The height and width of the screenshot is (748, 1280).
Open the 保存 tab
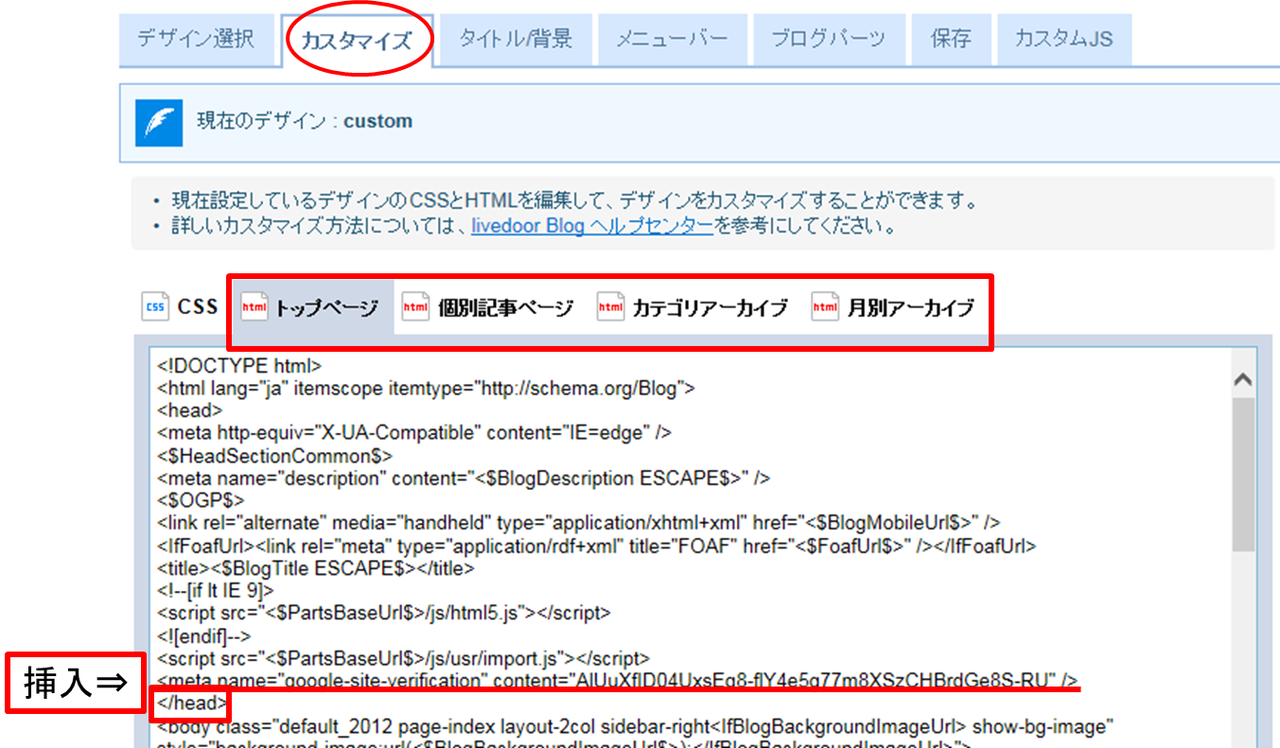(x=950, y=40)
